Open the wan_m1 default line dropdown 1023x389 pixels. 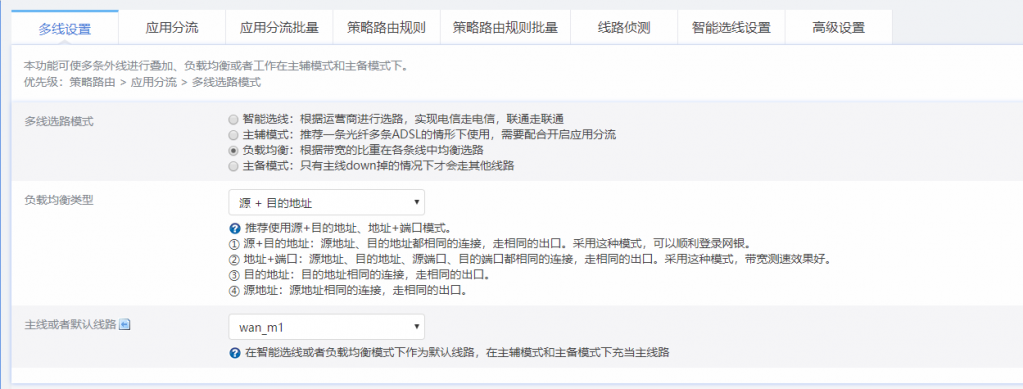[327, 327]
